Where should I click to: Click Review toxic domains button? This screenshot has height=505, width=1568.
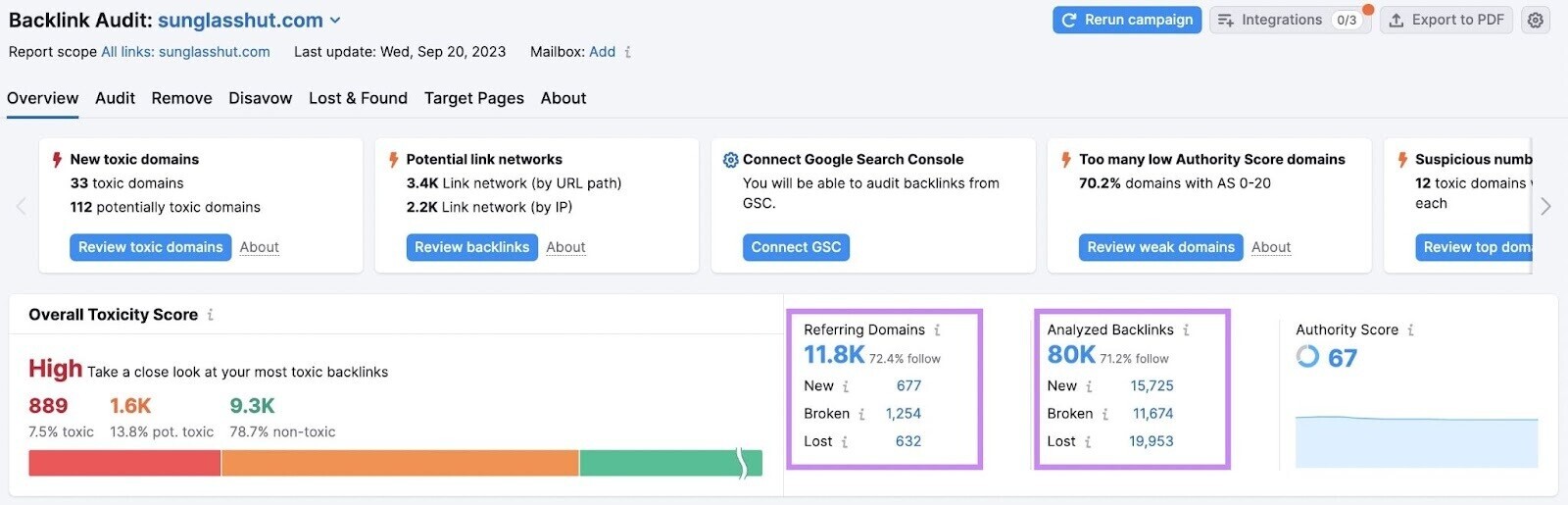(151, 247)
